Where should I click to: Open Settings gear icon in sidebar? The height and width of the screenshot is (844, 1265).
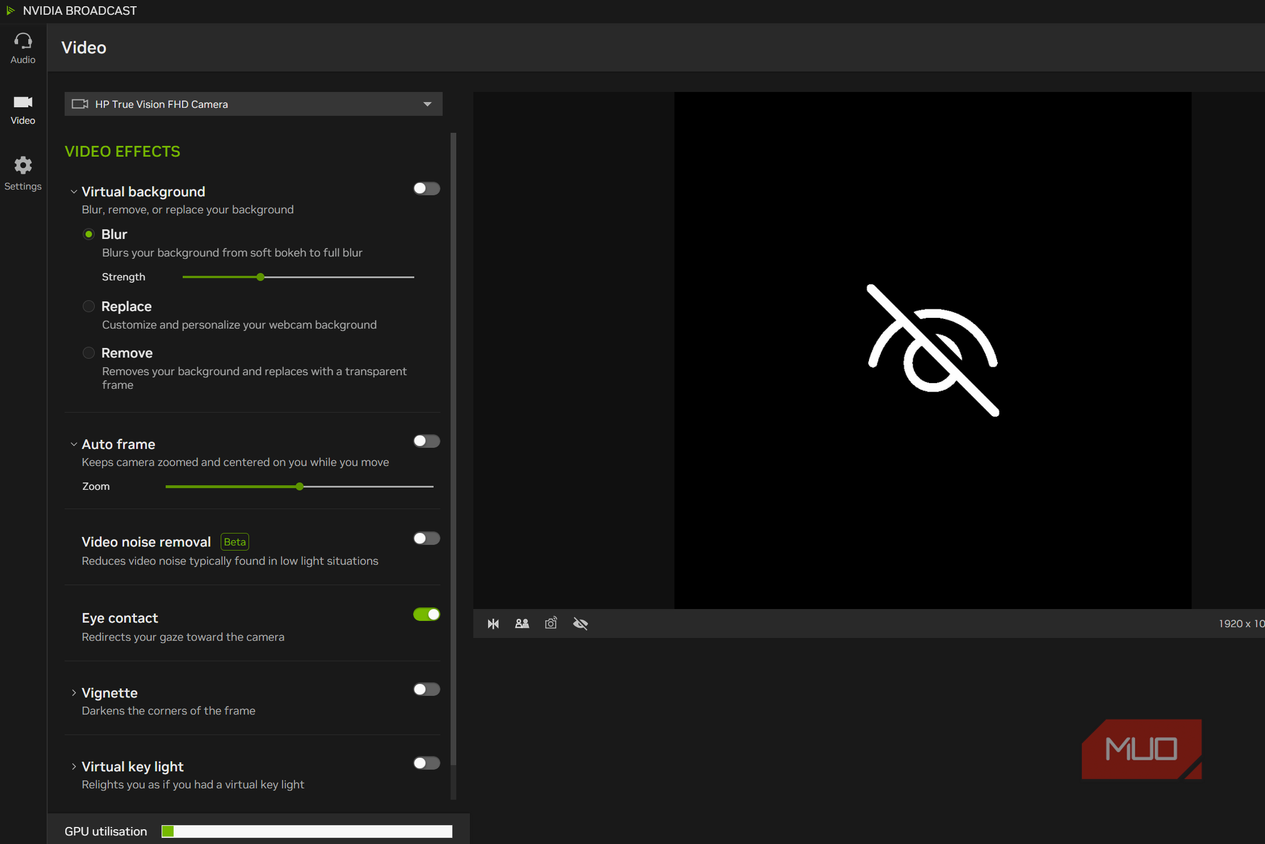[x=23, y=165]
